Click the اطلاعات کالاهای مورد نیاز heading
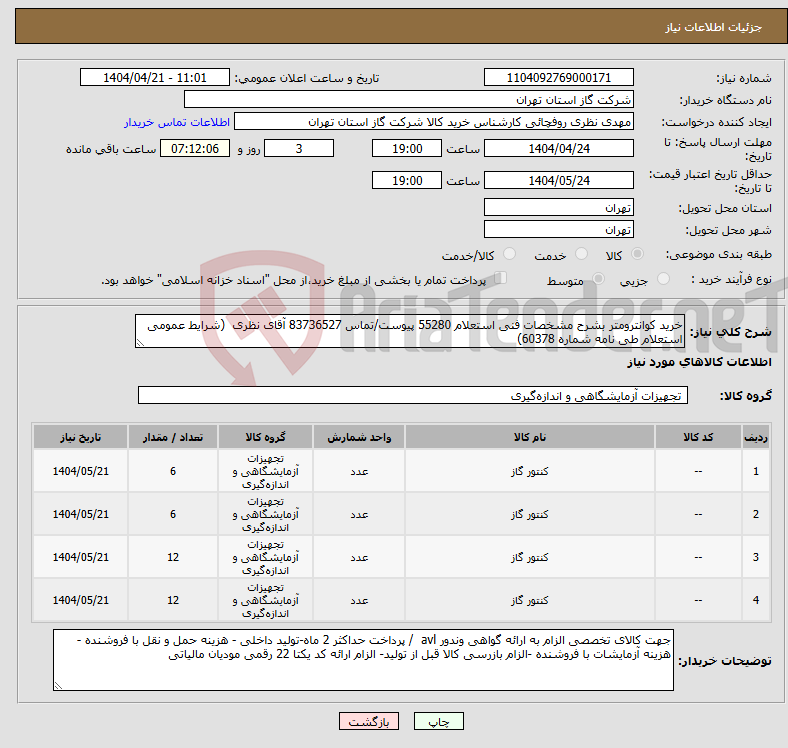Image resolution: width=788 pixels, height=748 pixels. [x=699, y=362]
